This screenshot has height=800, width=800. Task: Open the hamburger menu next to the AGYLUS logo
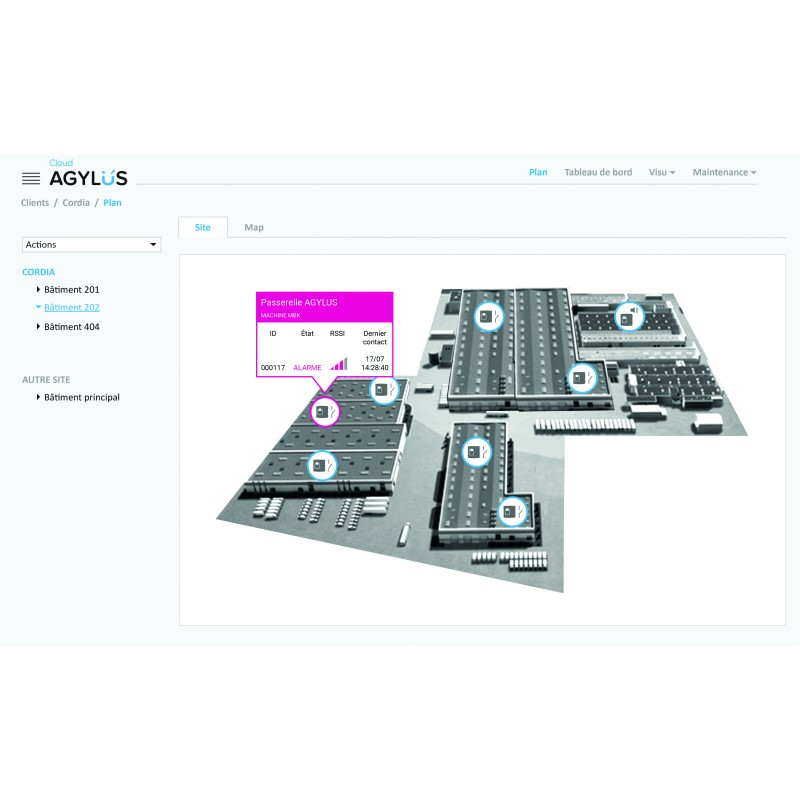point(31,178)
